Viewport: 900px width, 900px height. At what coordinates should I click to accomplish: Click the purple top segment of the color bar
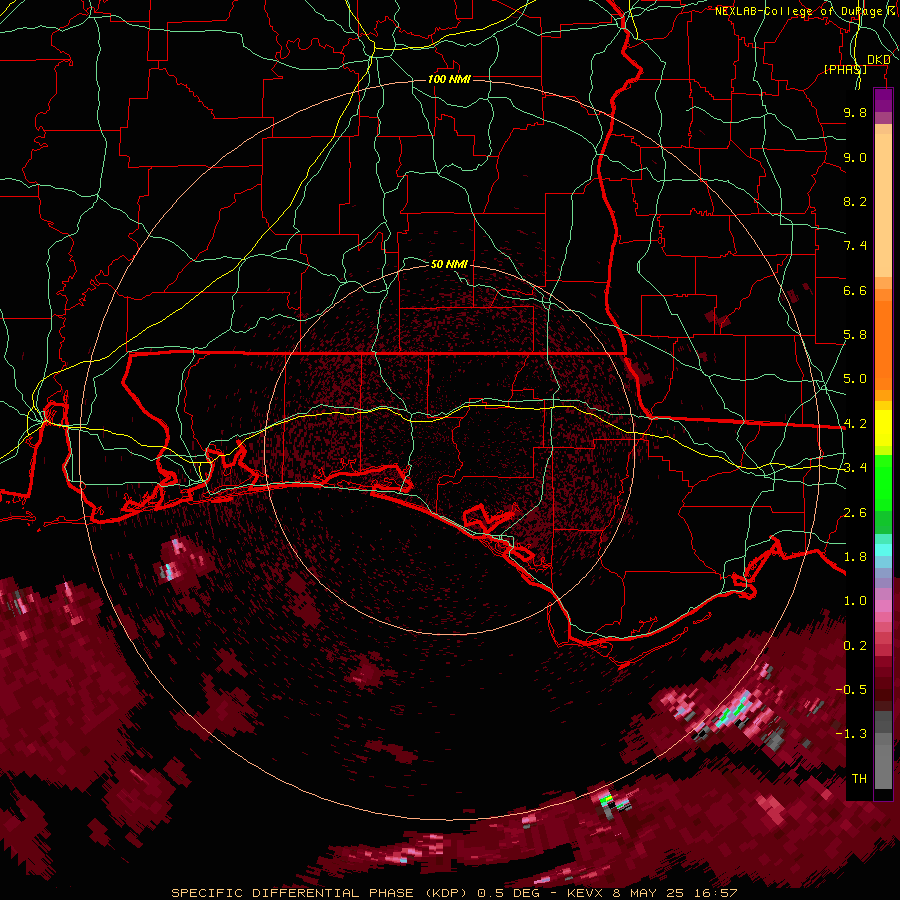(883, 100)
